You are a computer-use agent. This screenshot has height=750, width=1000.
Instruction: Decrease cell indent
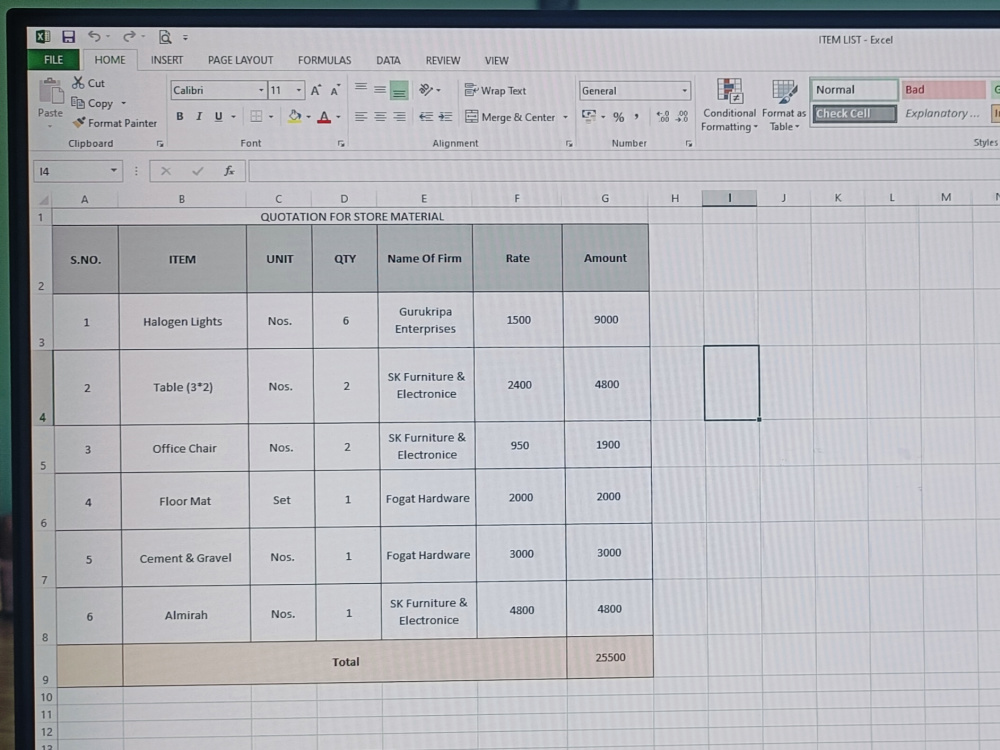(426, 117)
